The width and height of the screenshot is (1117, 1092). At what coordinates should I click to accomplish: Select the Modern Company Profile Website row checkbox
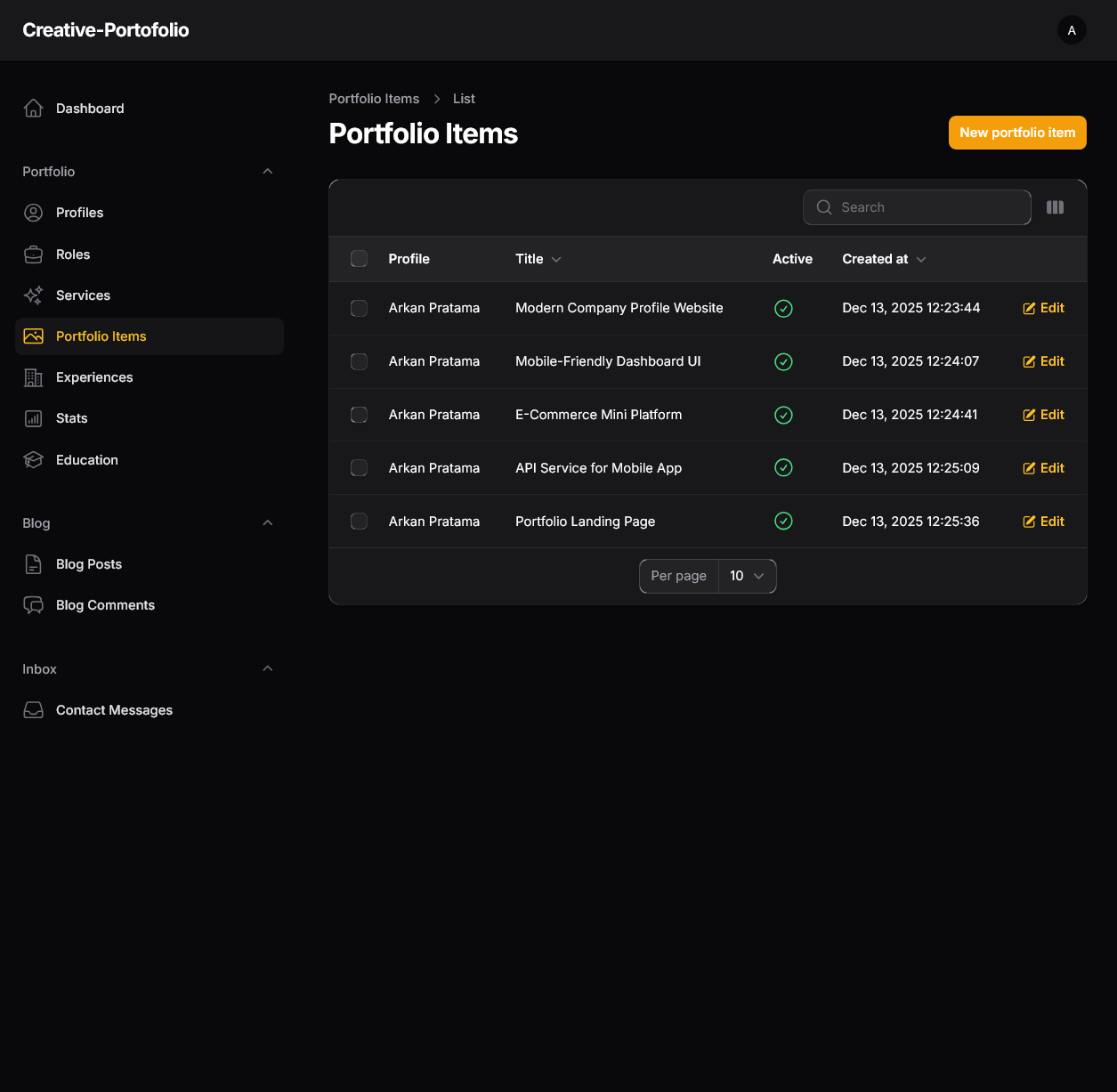point(359,308)
